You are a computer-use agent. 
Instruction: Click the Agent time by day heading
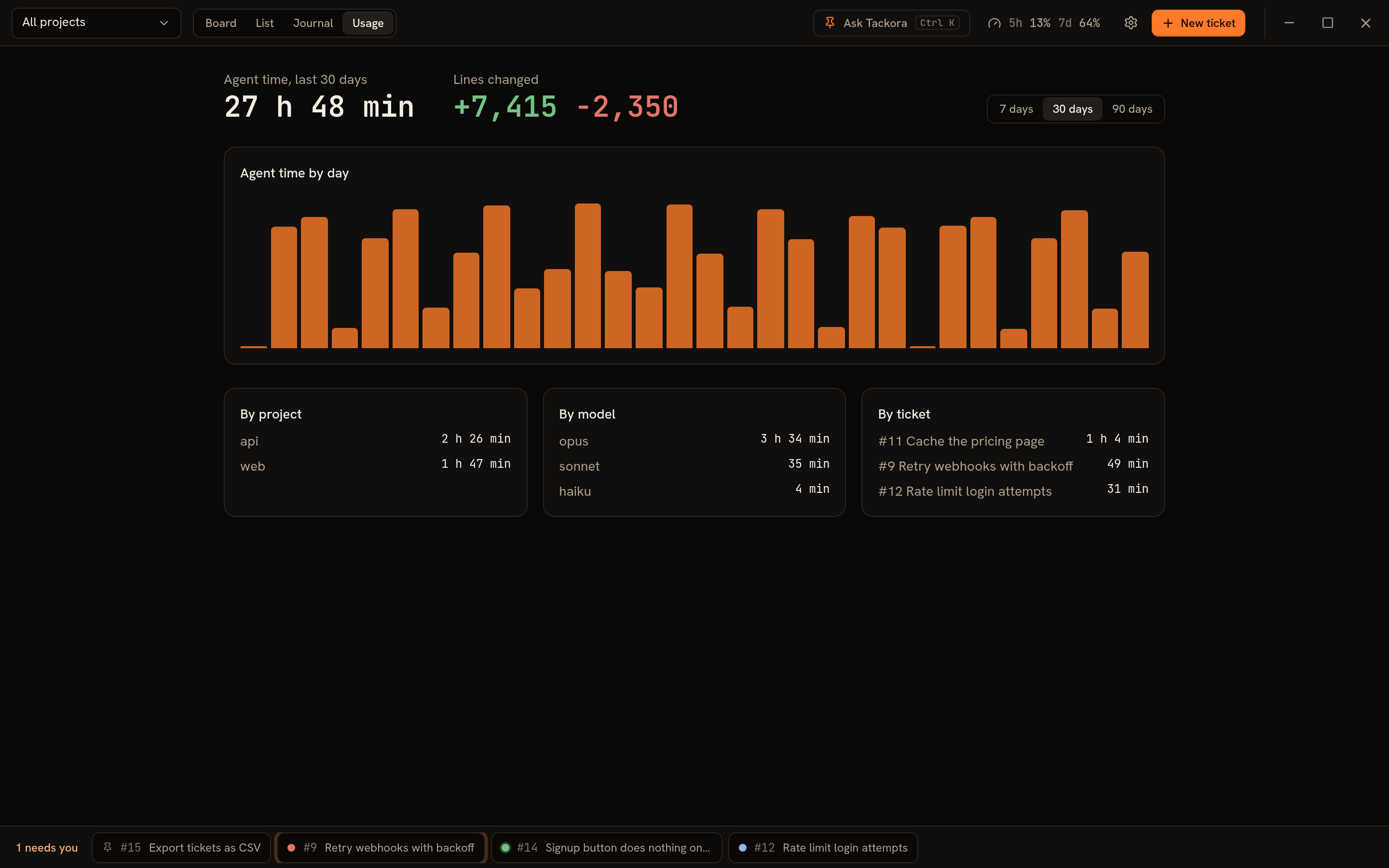point(295,173)
